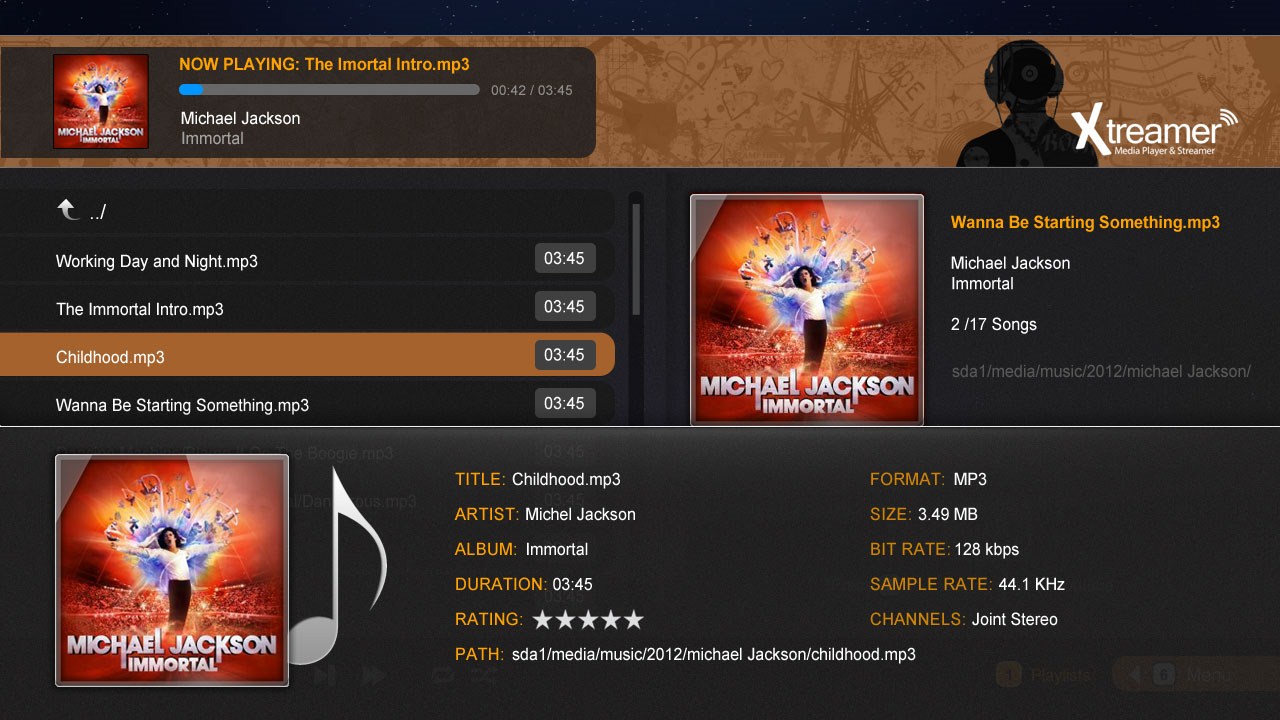The image size is (1280, 720).
Task: Select the highlighted Childhood.mp3 track
Action: point(307,355)
